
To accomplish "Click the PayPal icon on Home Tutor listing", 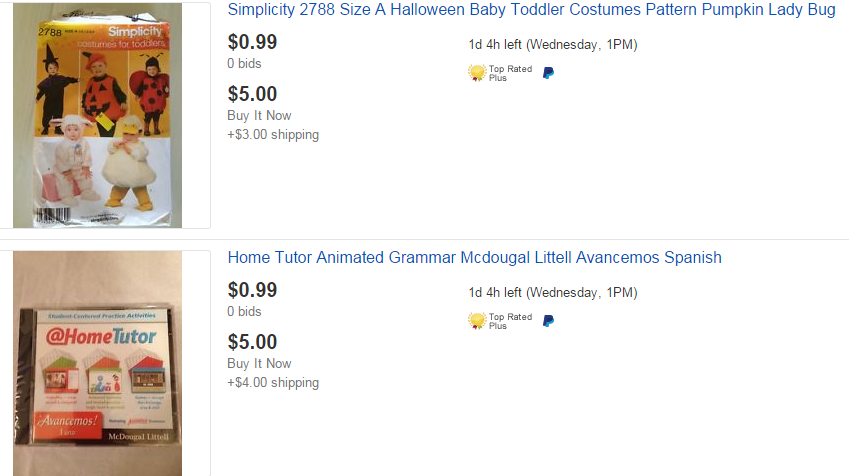I will click(x=548, y=321).
